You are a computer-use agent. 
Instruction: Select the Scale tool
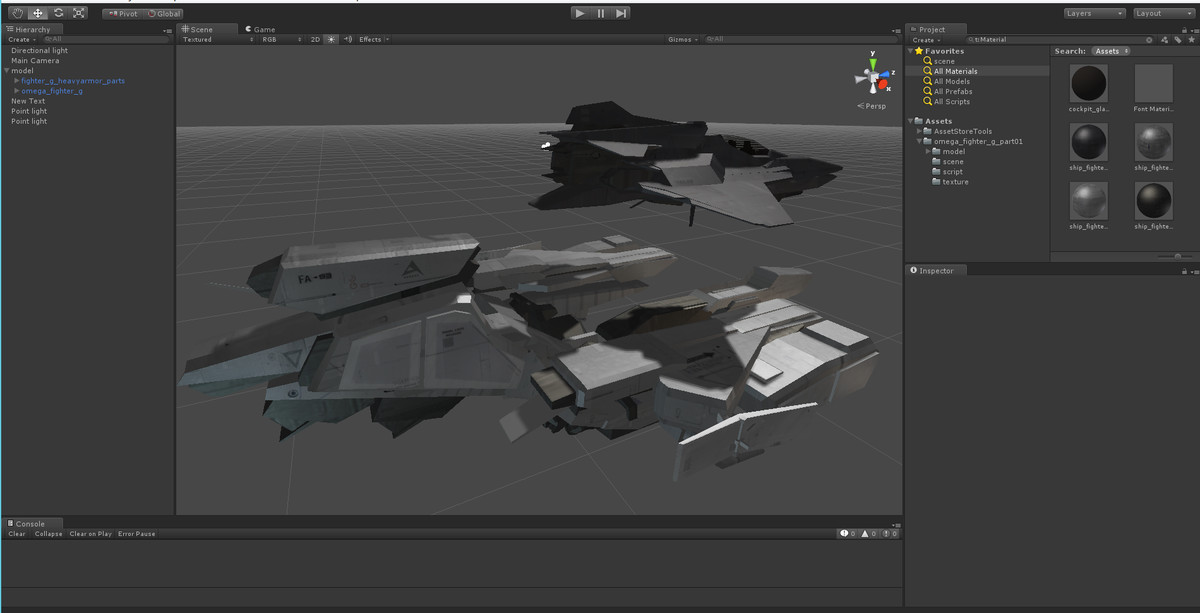(79, 12)
